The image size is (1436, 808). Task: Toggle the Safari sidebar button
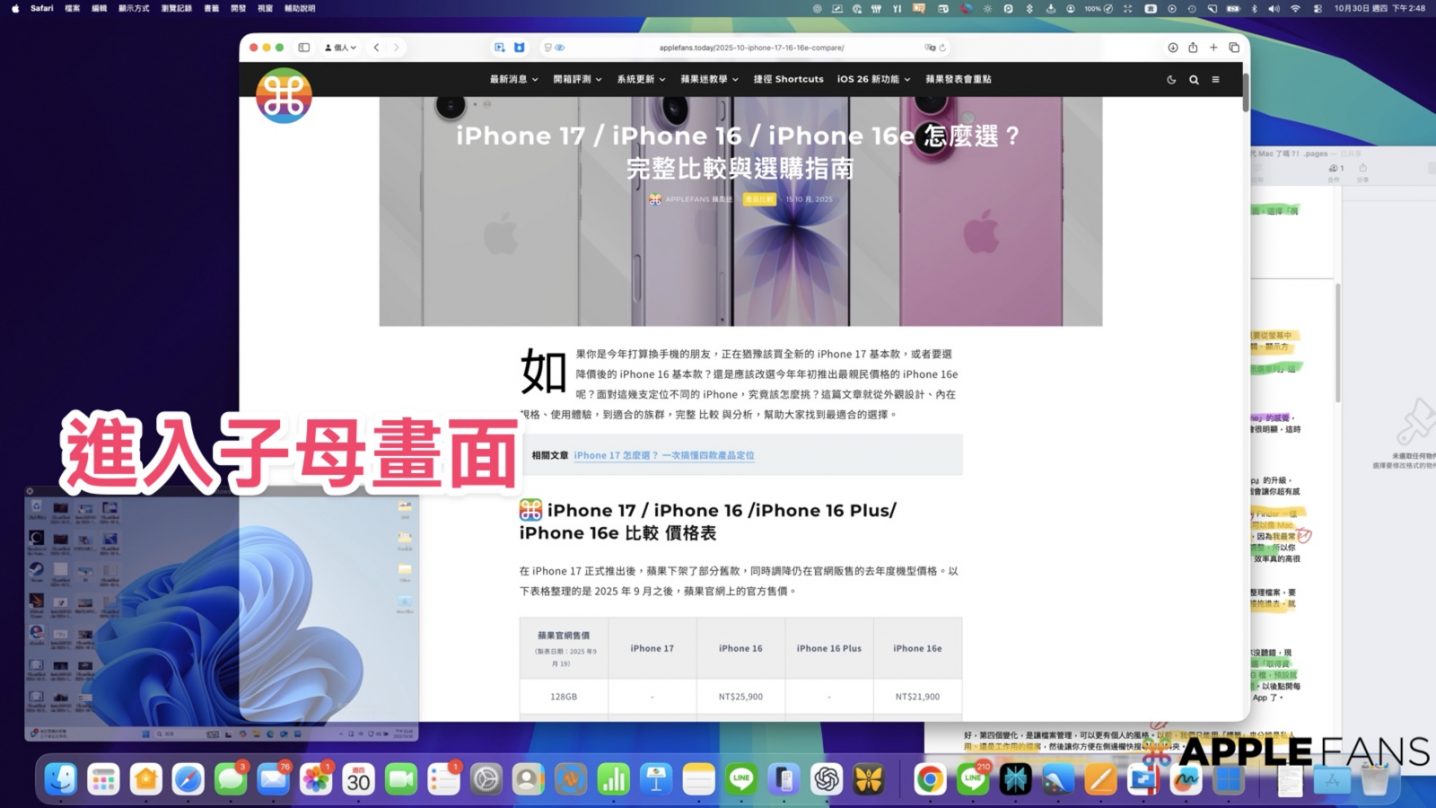point(304,47)
